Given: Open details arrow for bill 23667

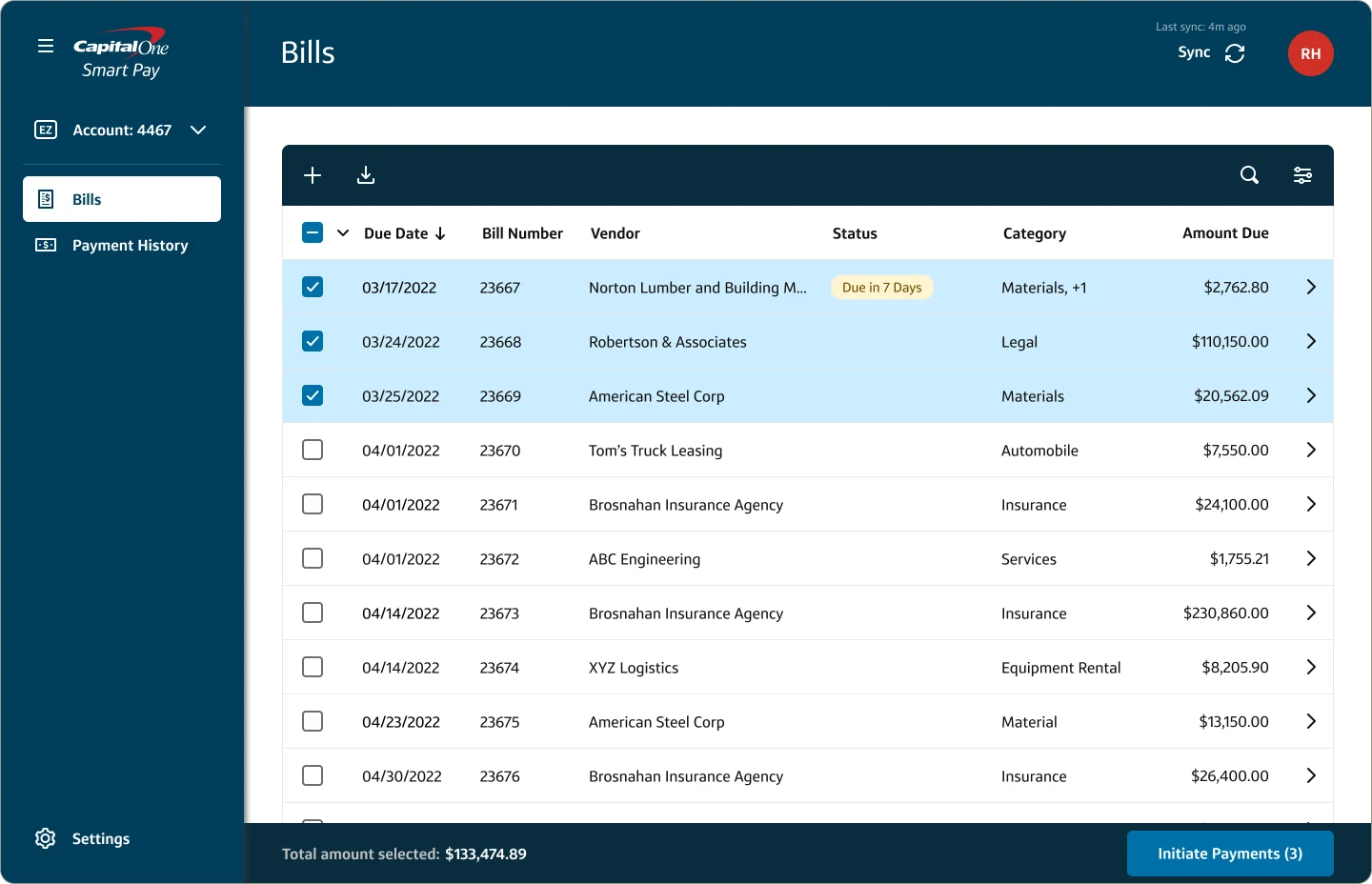Looking at the screenshot, I should coord(1311,287).
